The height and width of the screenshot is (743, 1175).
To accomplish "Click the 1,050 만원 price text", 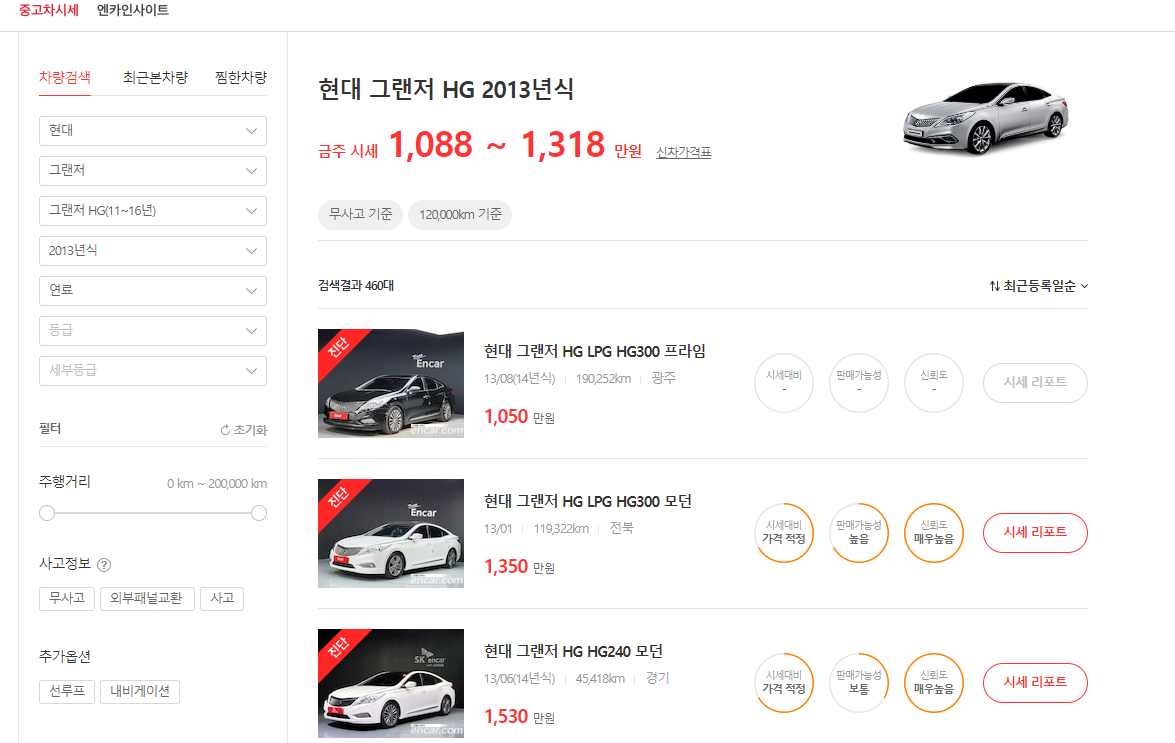I will point(519,416).
